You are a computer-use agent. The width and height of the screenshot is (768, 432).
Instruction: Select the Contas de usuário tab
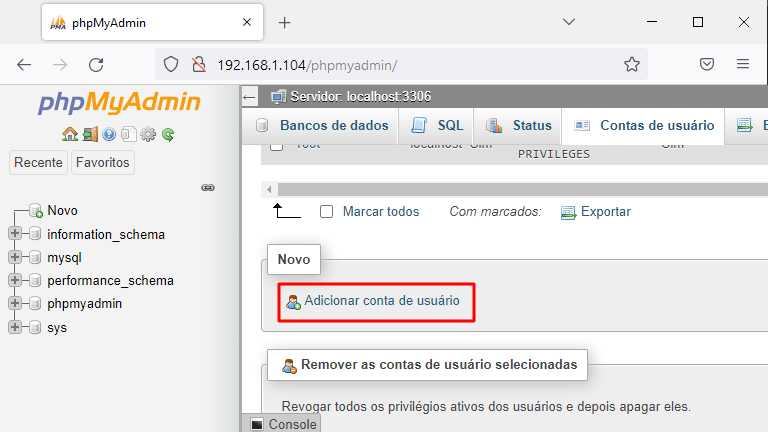tap(644, 126)
